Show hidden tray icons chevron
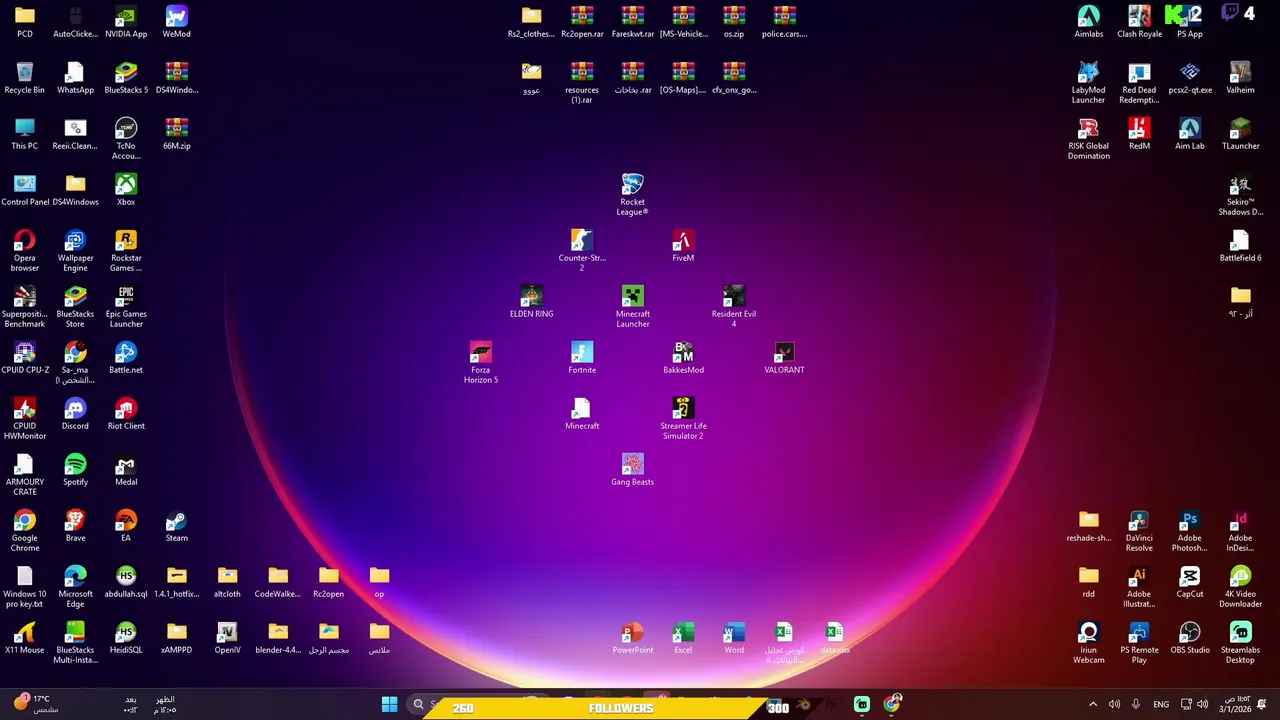Image resolution: width=1280 pixels, height=720 pixels. click(1093, 705)
